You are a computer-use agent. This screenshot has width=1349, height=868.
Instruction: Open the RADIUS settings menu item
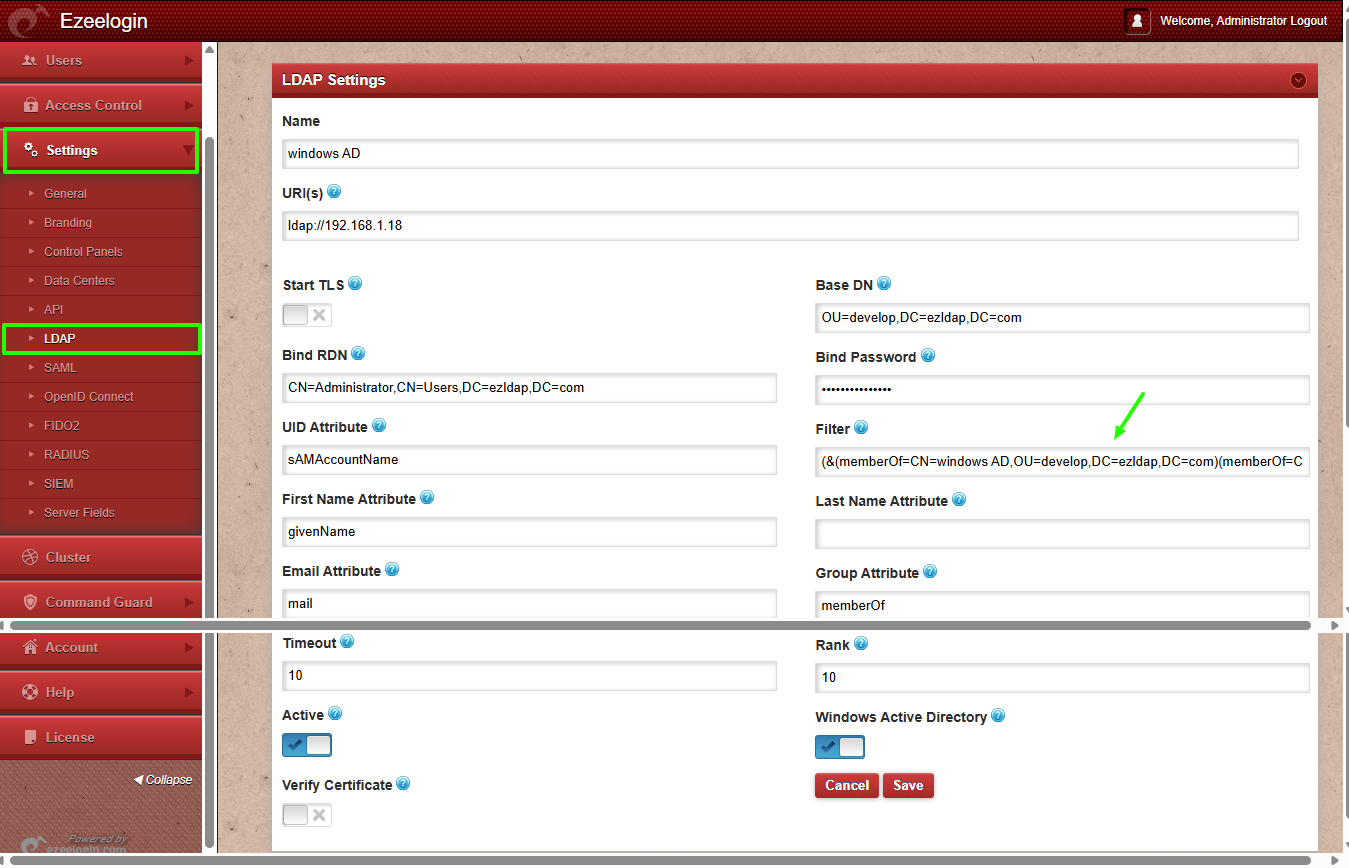pyautogui.click(x=66, y=455)
